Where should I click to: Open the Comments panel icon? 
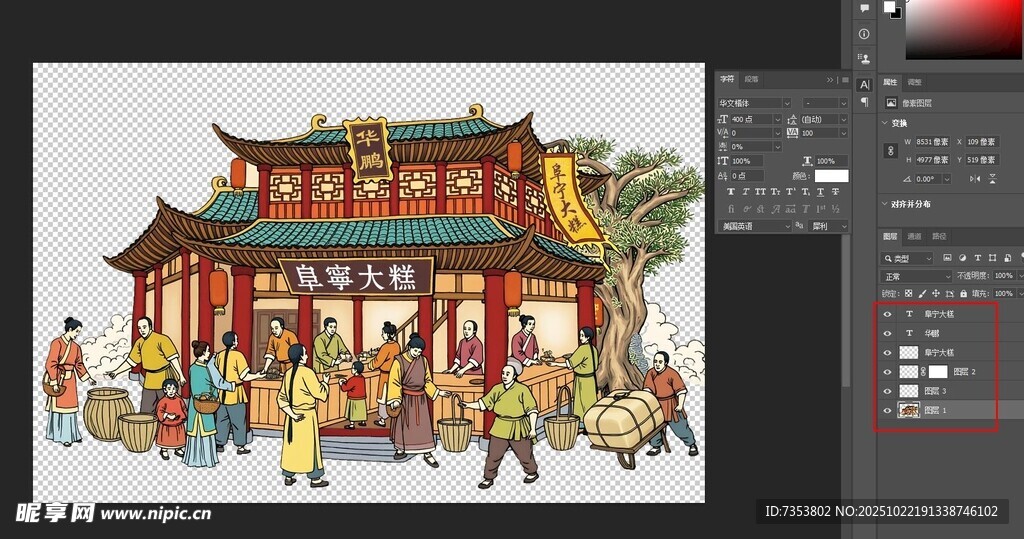[864, 9]
